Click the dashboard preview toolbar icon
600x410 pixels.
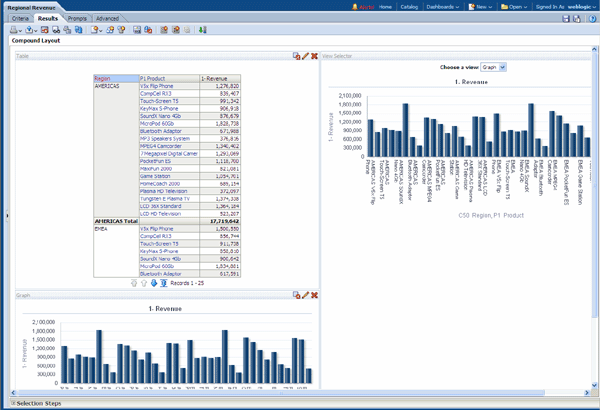(x=45, y=30)
